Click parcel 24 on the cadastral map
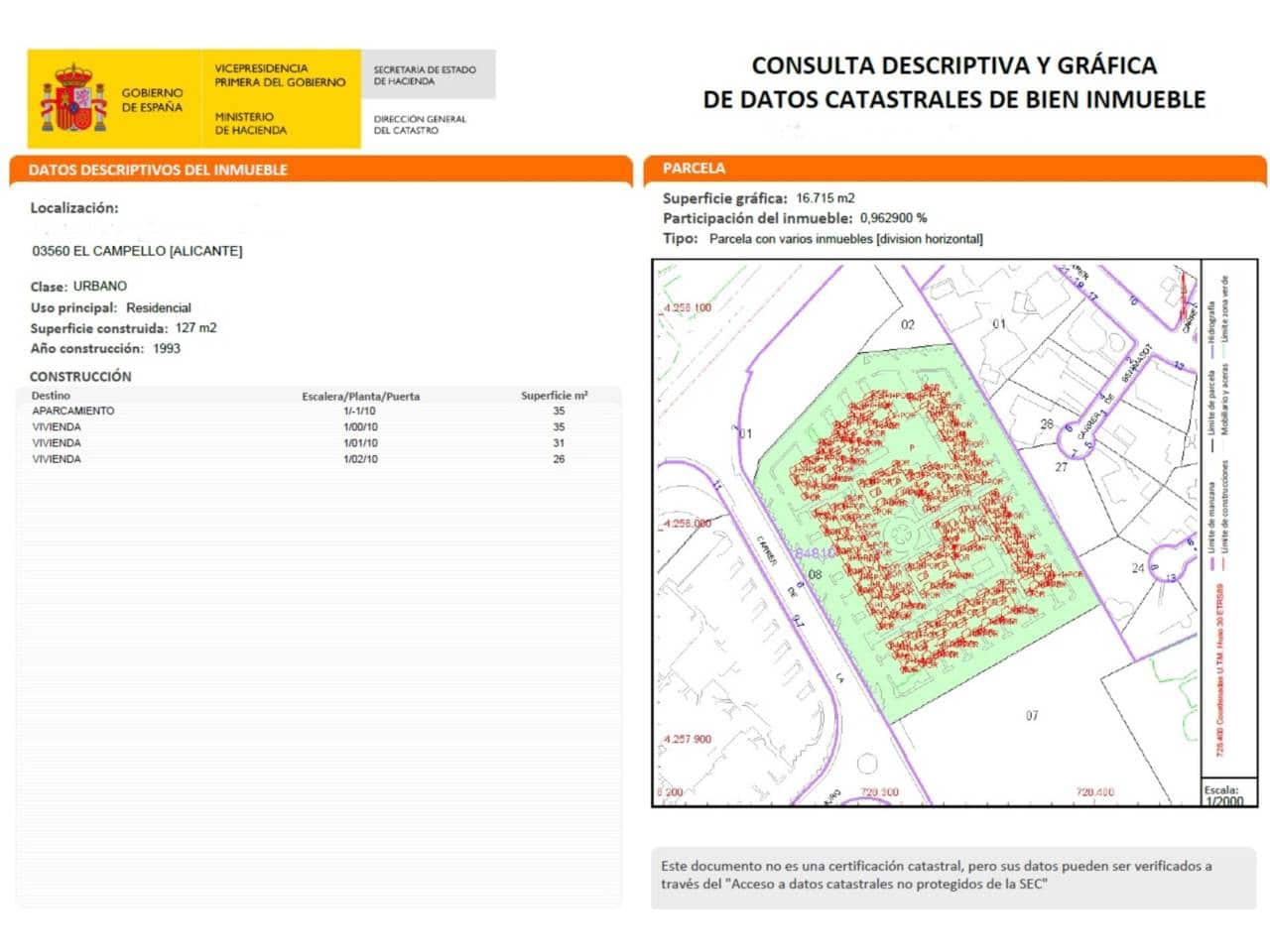 point(1137,568)
